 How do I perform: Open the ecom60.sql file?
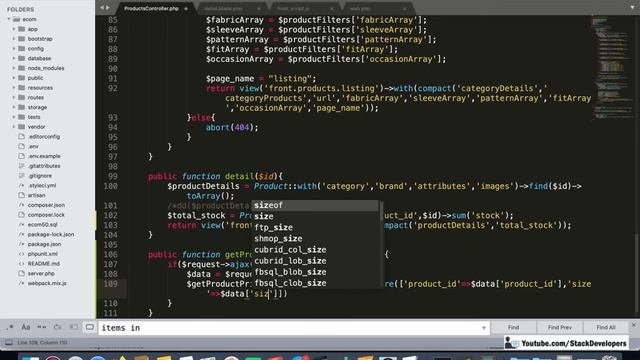[x=42, y=224]
